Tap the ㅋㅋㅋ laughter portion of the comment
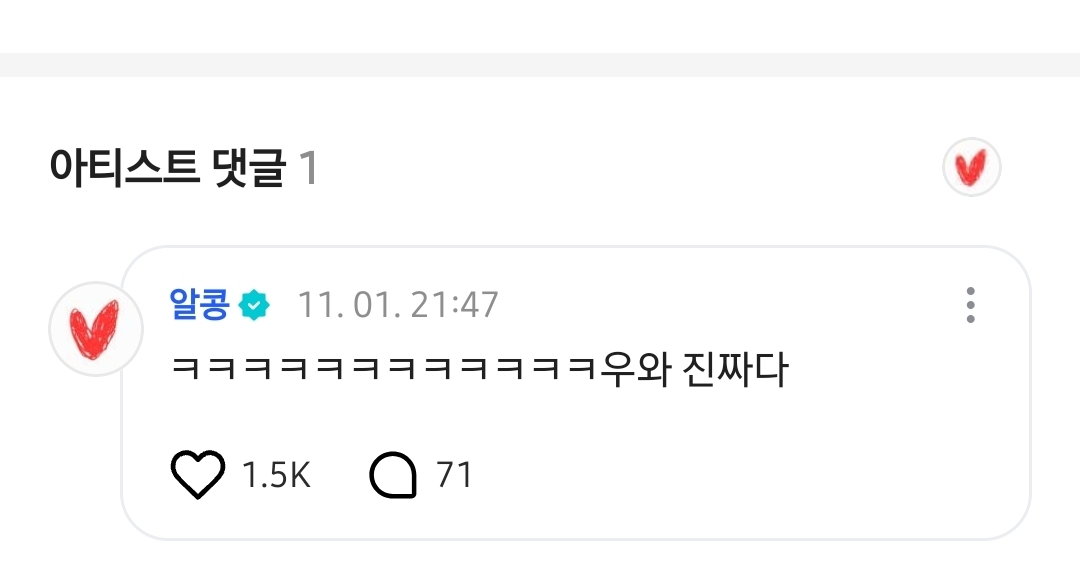The width and height of the screenshot is (1080, 579). [x=384, y=370]
